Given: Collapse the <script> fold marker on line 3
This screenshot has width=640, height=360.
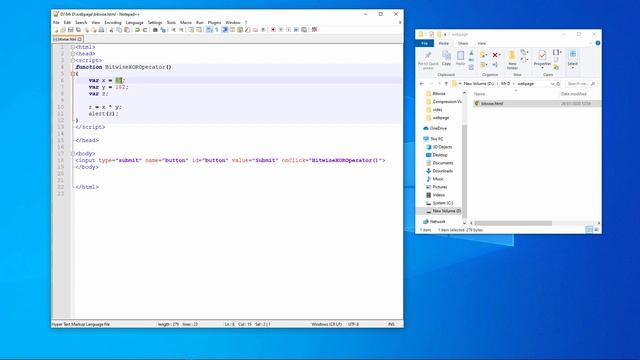Looking at the screenshot, I should (73, 60).
